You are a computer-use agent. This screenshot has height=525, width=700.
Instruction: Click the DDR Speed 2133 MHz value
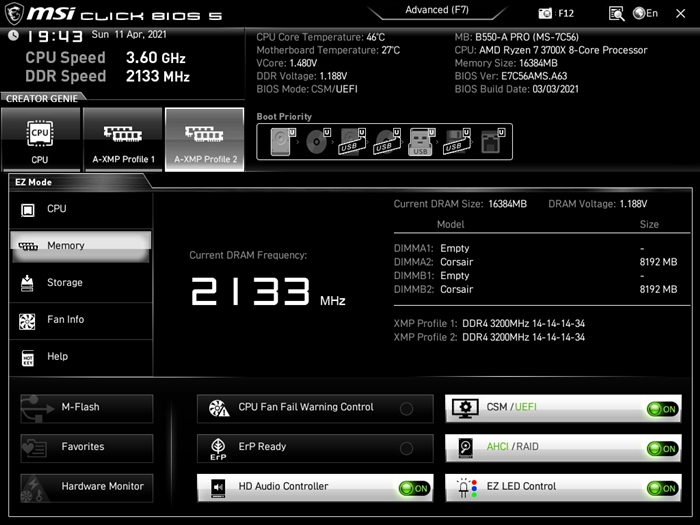coord(158,76)
